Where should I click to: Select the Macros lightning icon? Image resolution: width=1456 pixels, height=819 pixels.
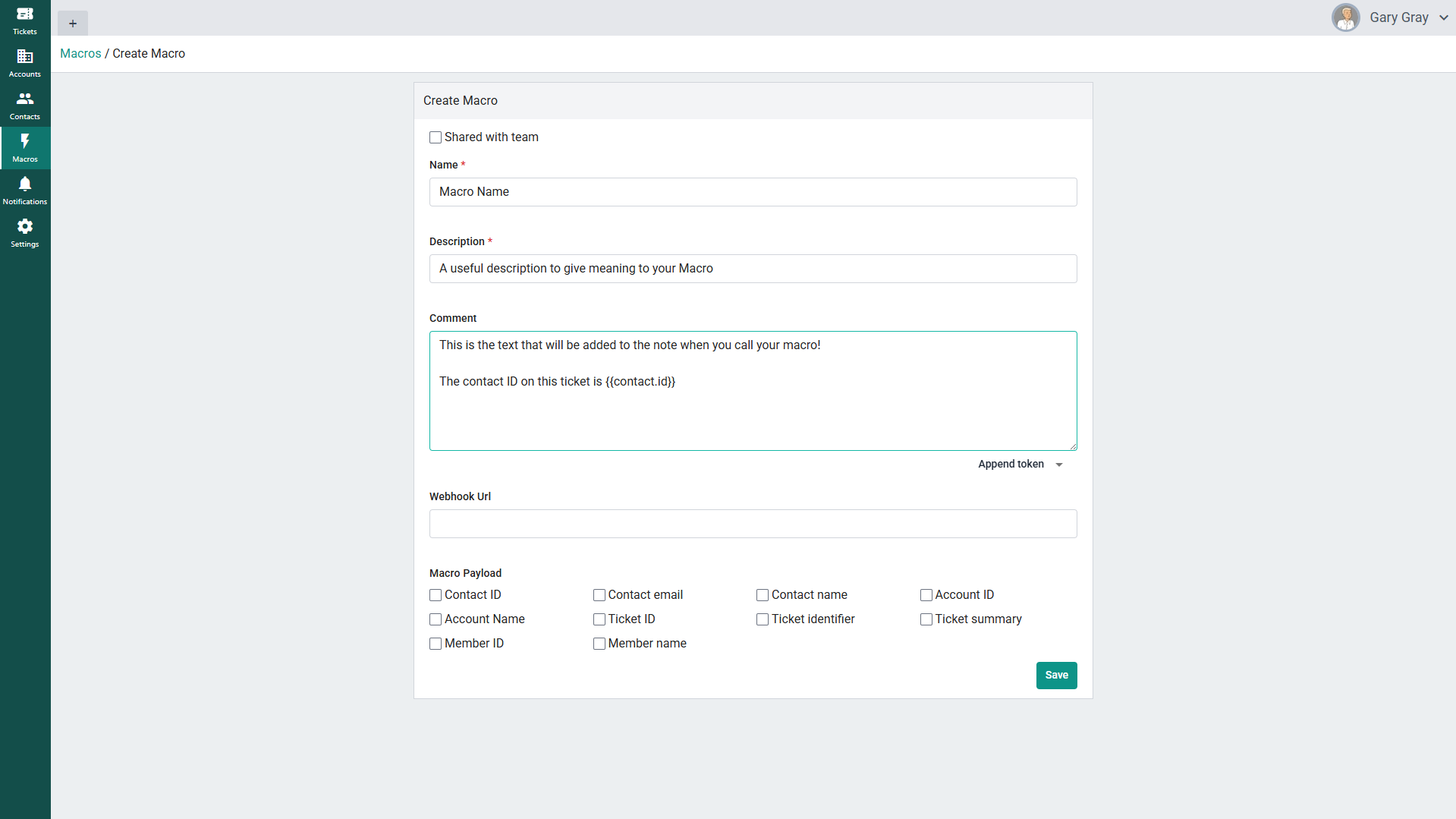point(25,142)
